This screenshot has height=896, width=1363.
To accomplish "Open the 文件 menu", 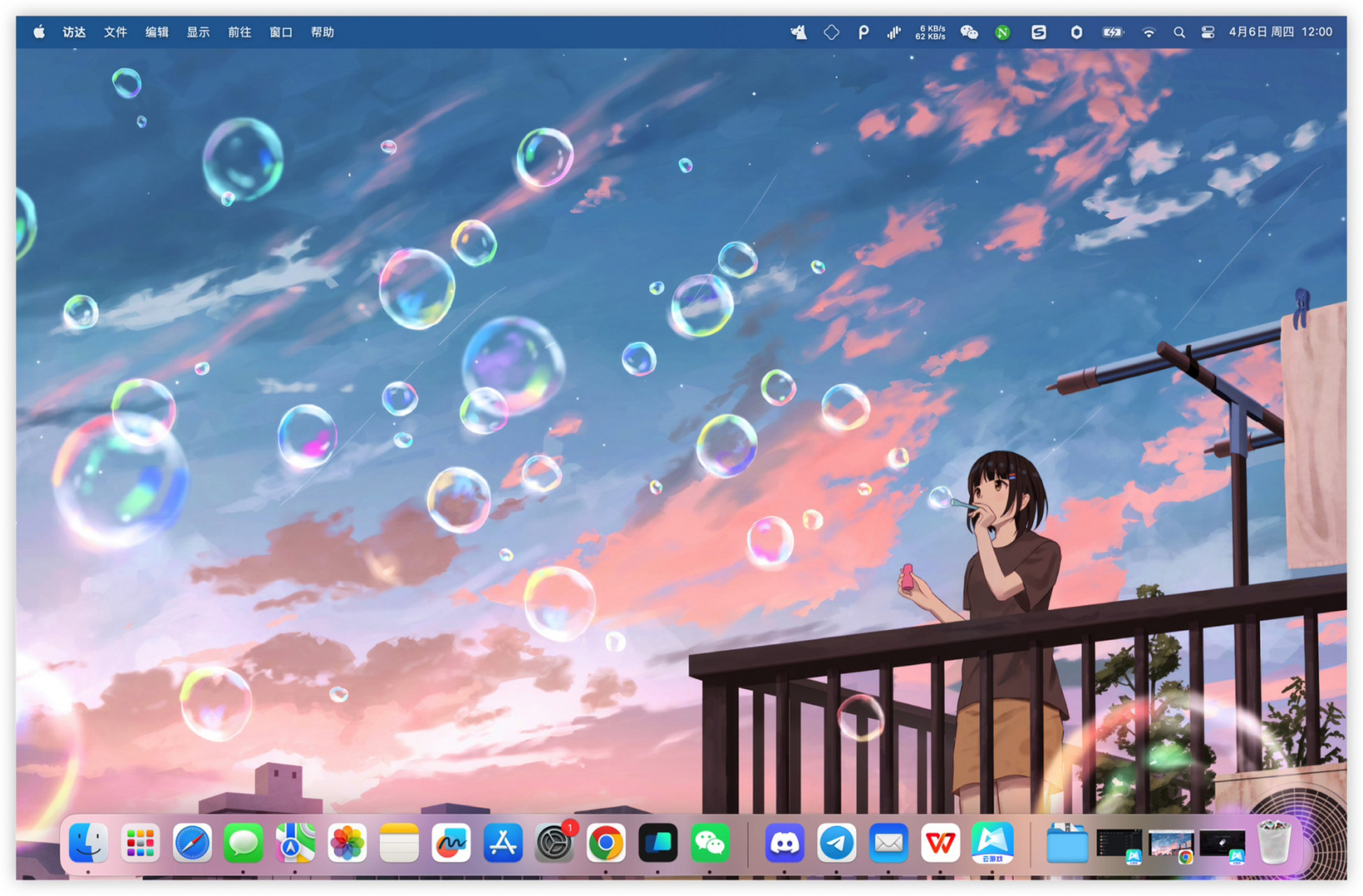I will 116,32.
